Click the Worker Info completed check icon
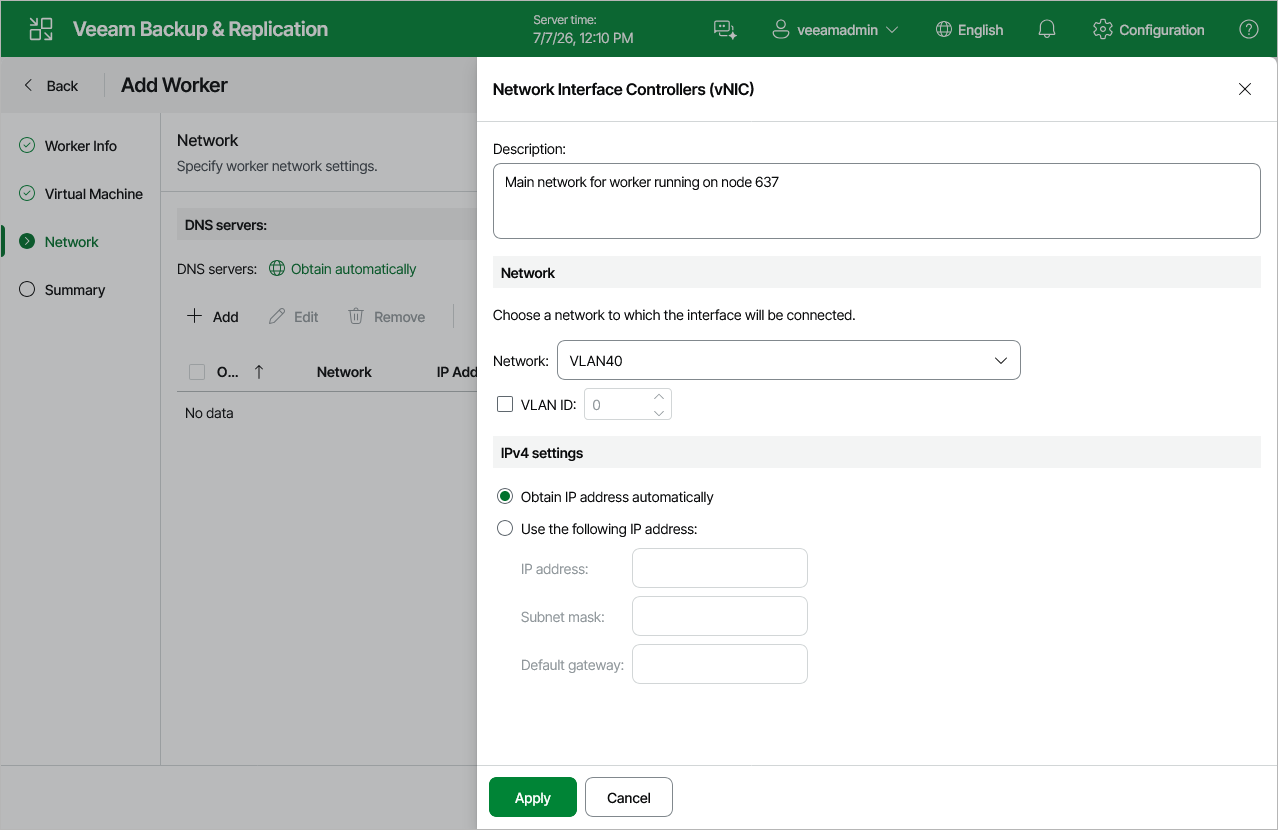The height and width of the screenshot is (830, 1278). coord(27,146)
